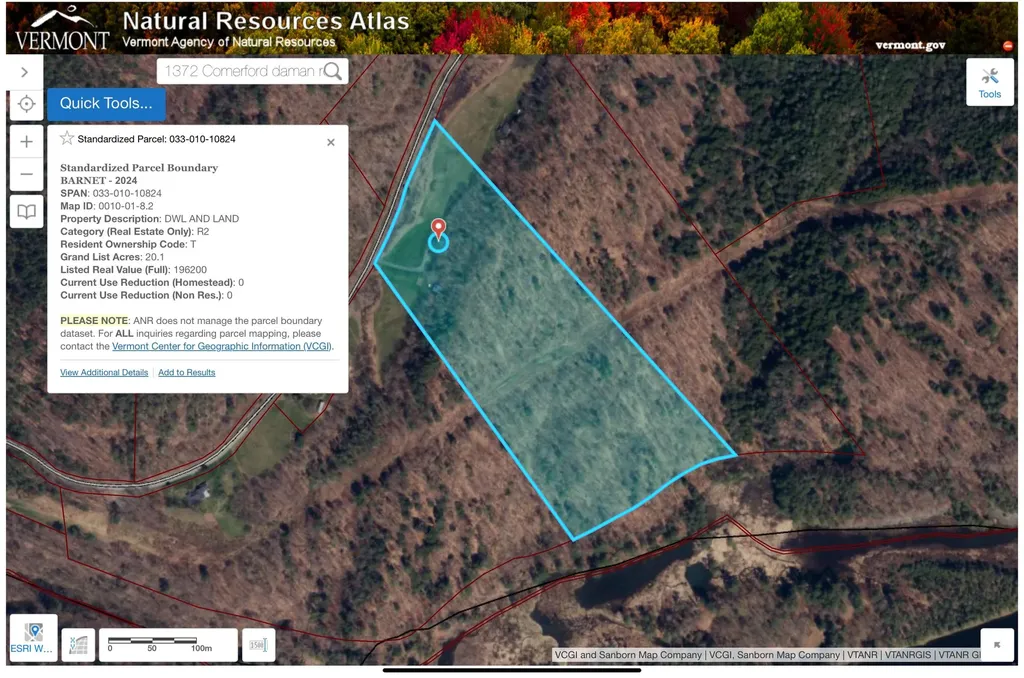Star the Standardized Parcel result
Viewport: 1024px width, 678px height.
pos(66,139)
